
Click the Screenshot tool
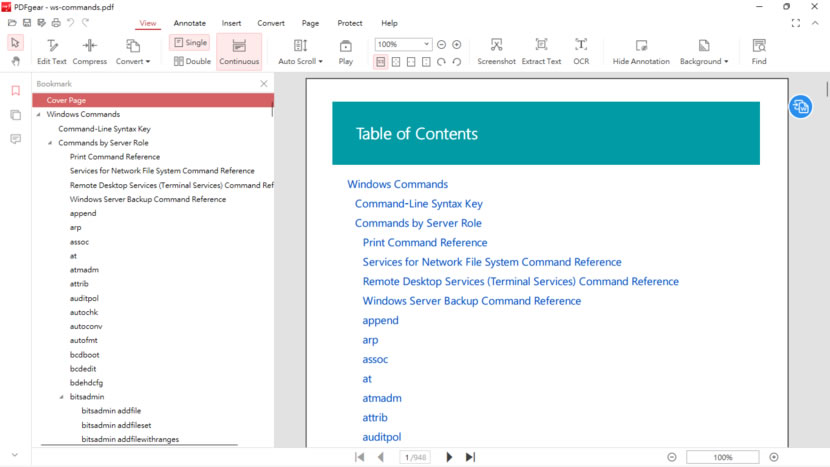497,52
